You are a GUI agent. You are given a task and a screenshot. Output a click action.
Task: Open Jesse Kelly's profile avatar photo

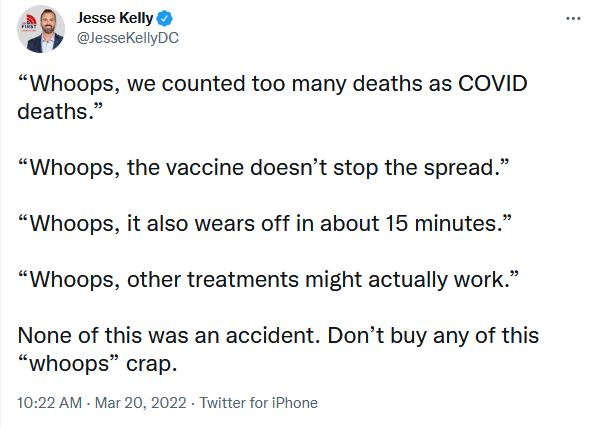click(41, 29)
